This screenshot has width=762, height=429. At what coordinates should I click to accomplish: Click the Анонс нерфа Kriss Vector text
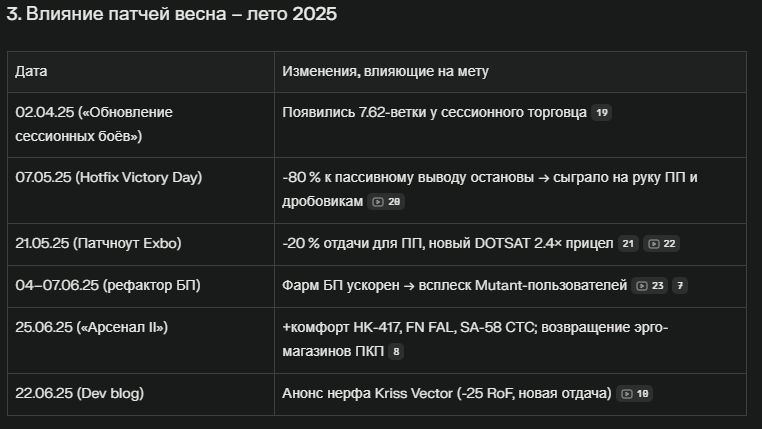click(x=447, y=393)
